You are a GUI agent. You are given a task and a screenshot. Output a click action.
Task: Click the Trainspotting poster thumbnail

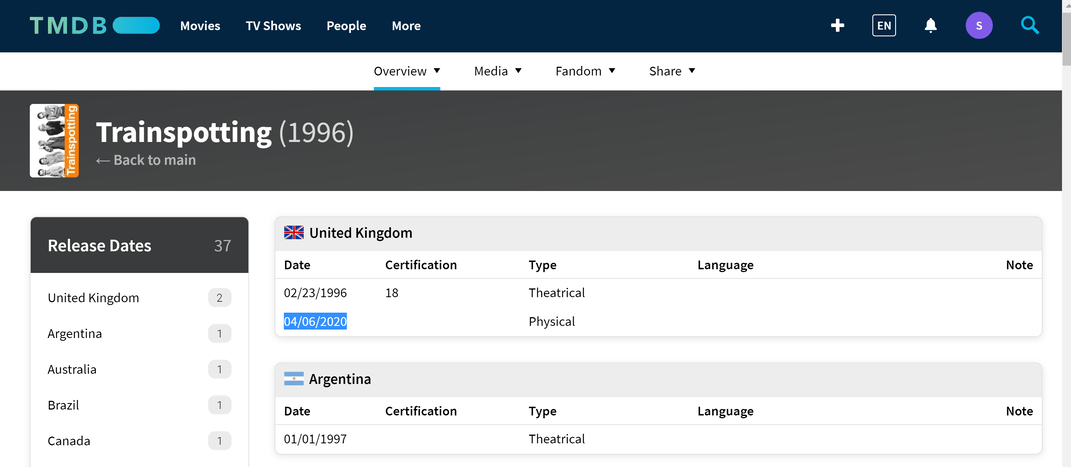tap(54, 141)
